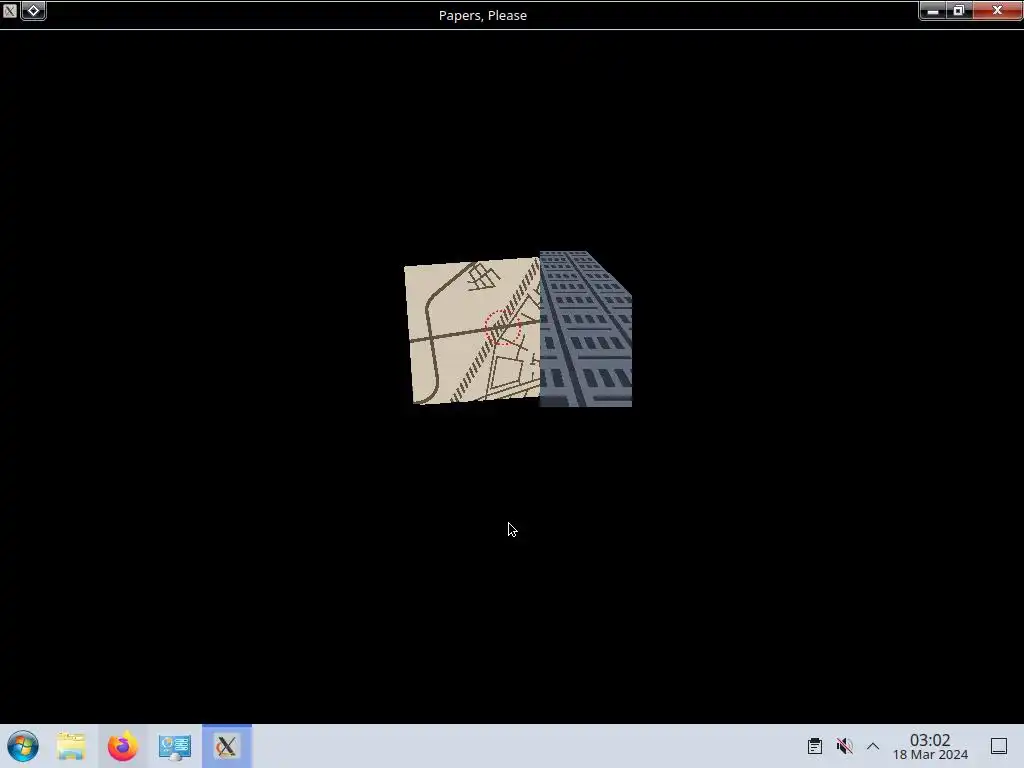Open the file manager from the taskbar
The image size is (1024, 768).
point(71,746)
